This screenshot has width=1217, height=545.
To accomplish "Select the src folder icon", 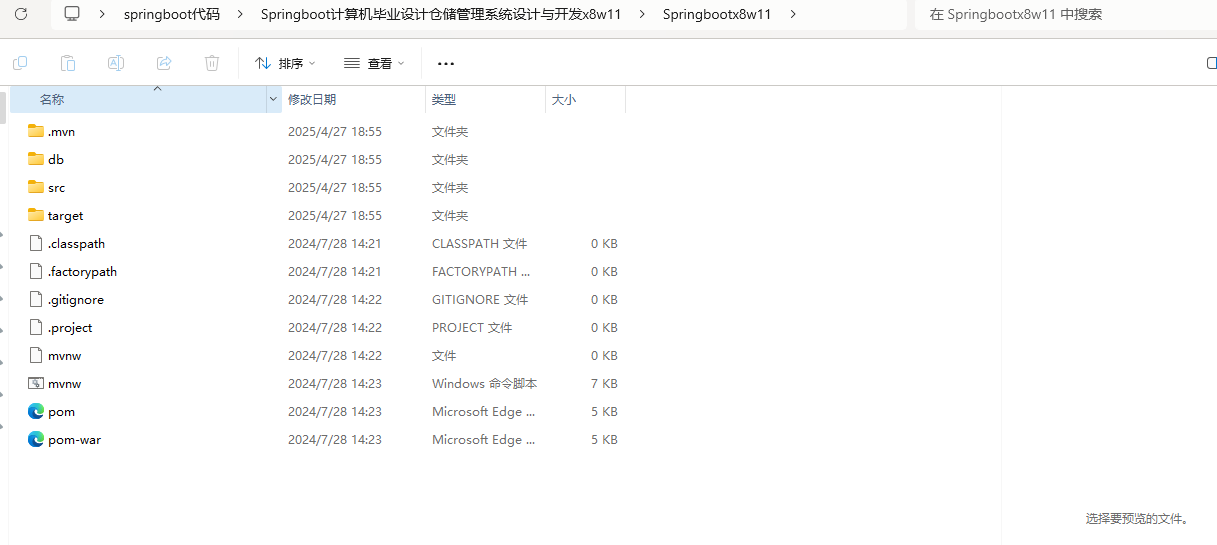I will (x=37, y=187).
